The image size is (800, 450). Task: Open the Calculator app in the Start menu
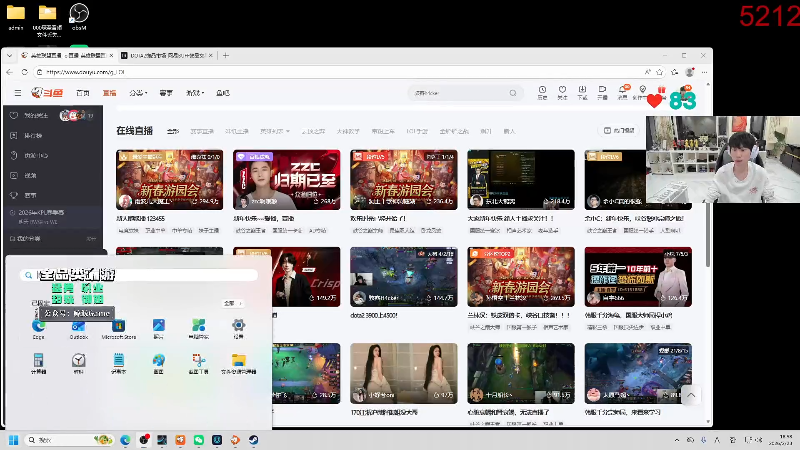point(38,359)
